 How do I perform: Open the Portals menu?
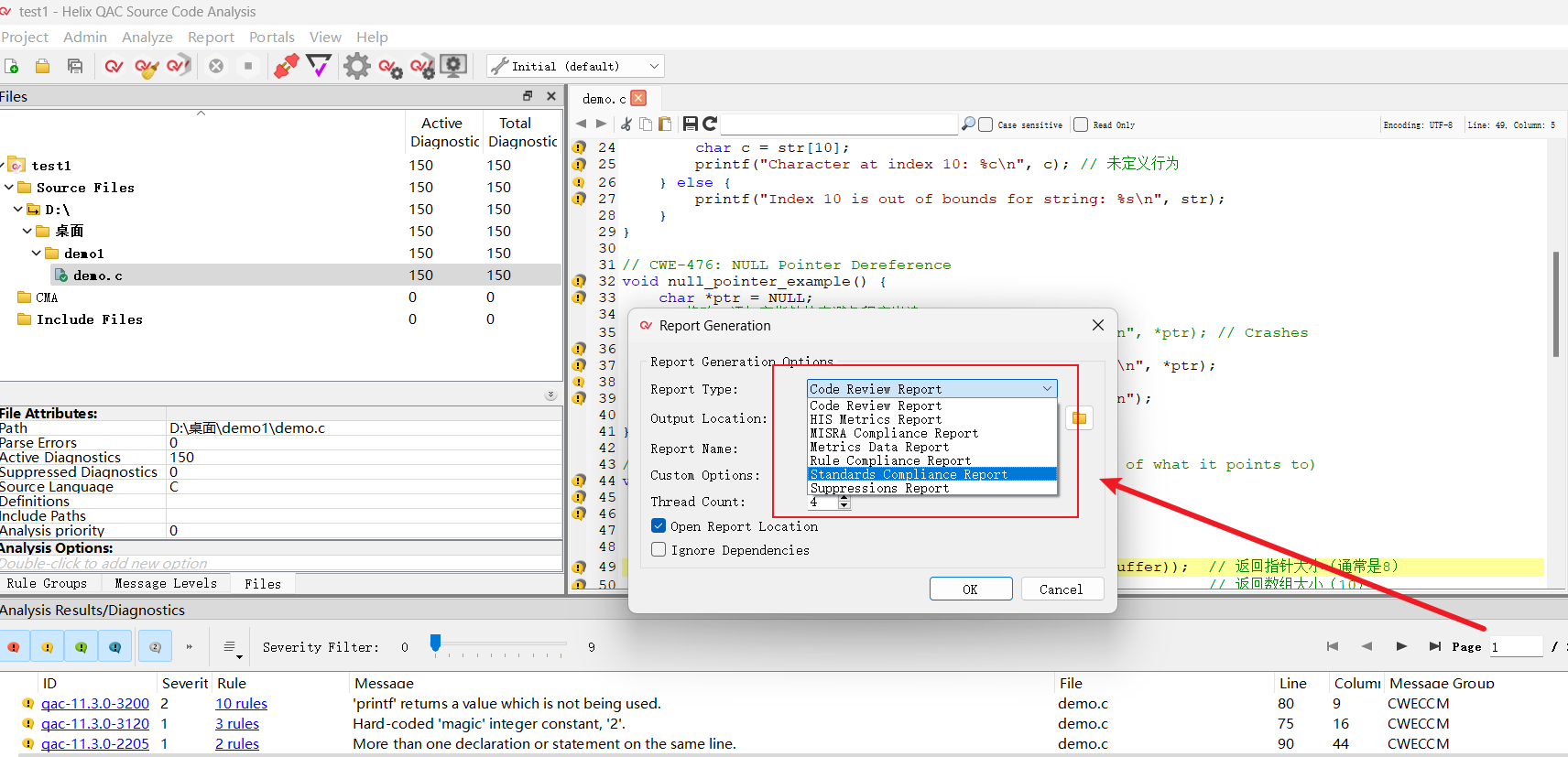272,37
